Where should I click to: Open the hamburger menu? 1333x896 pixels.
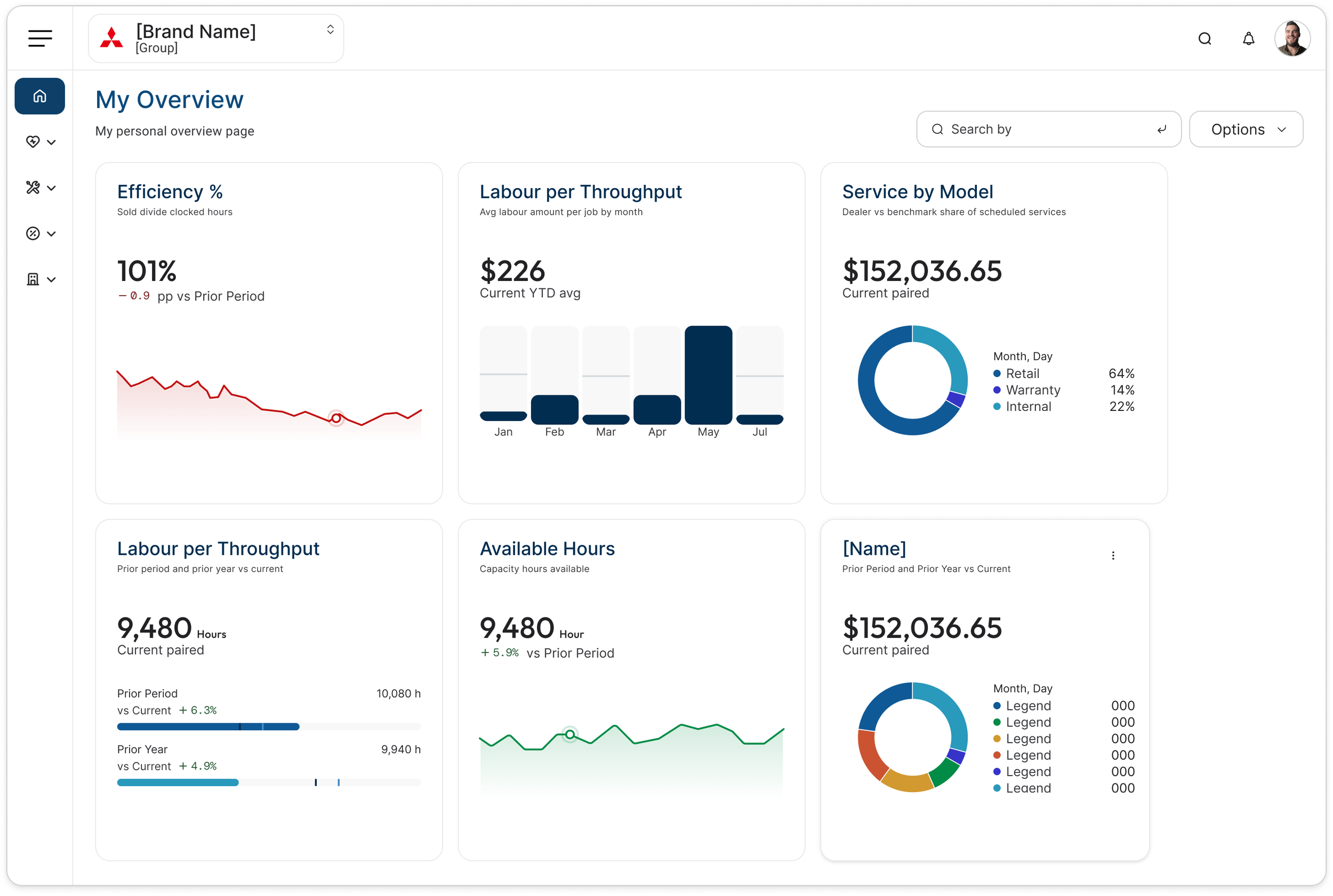pos(40,38)
